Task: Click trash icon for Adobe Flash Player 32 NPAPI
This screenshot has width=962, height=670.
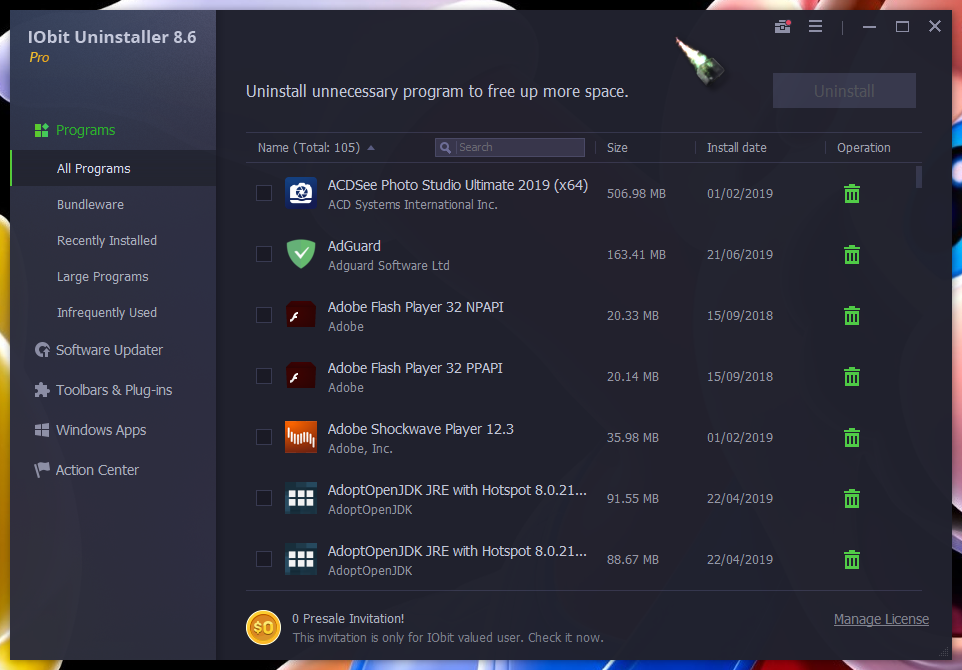Action: [852, 315]
